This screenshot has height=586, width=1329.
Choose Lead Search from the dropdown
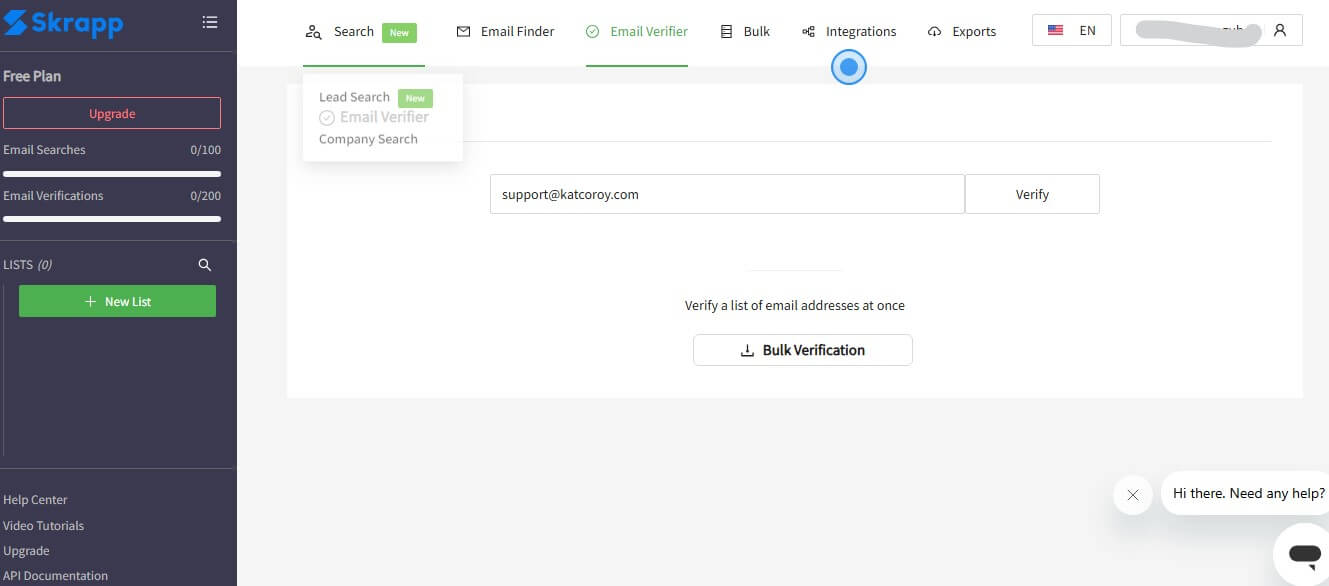click(x=354, y=97)
